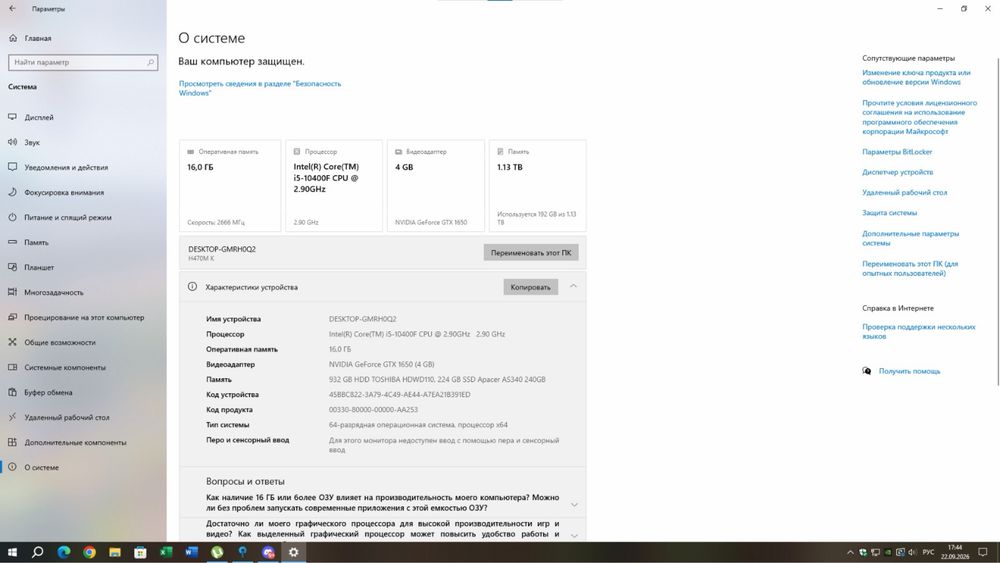1000x563 pixels.
Task: Open Дисплей settings
Action: [x=39, y=117]
